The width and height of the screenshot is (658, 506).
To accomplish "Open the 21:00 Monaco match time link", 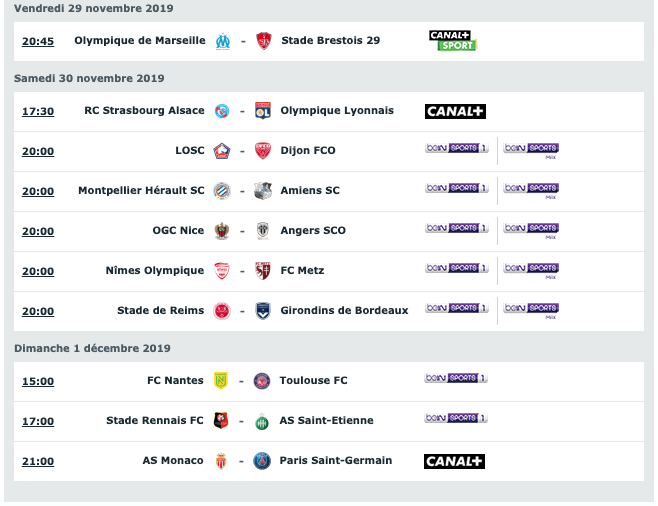I will pyautogui.click(x=38, y=462).
